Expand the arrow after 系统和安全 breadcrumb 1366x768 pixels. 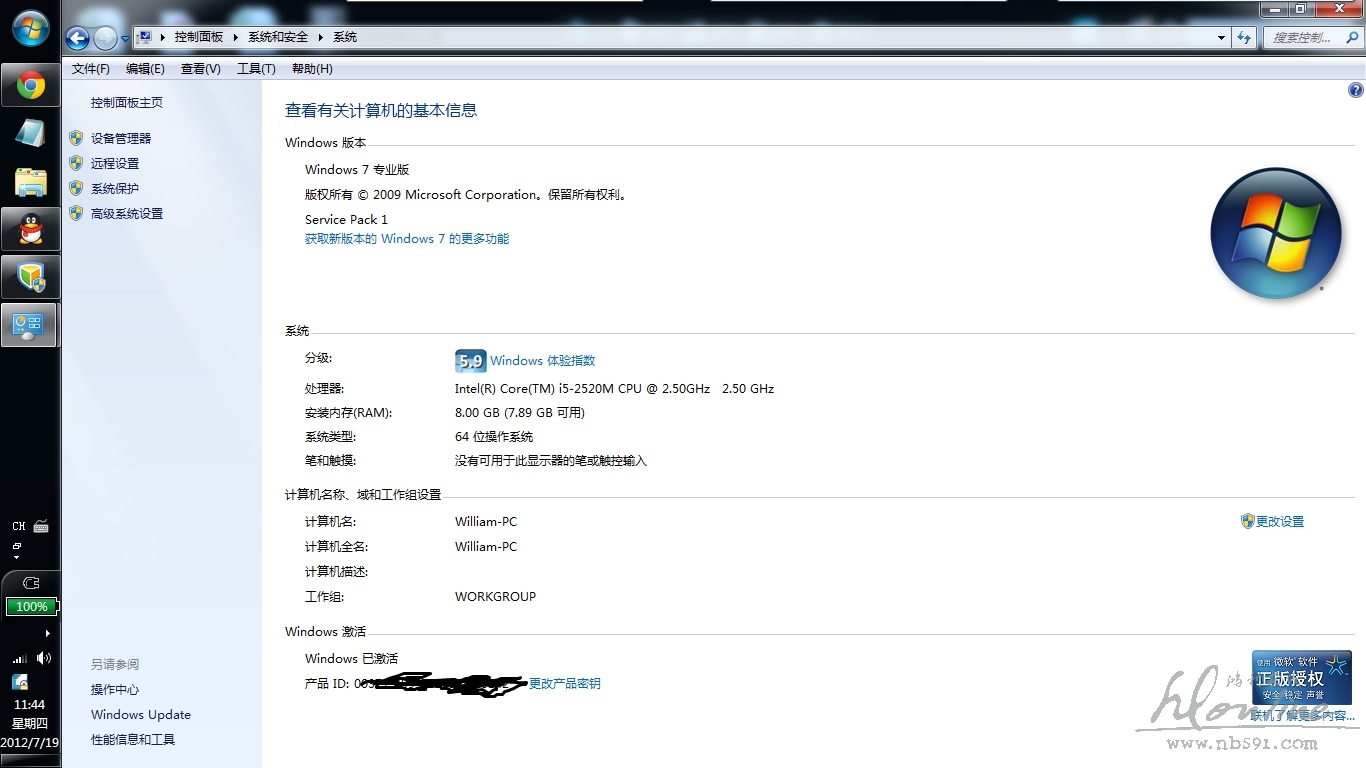321,37
